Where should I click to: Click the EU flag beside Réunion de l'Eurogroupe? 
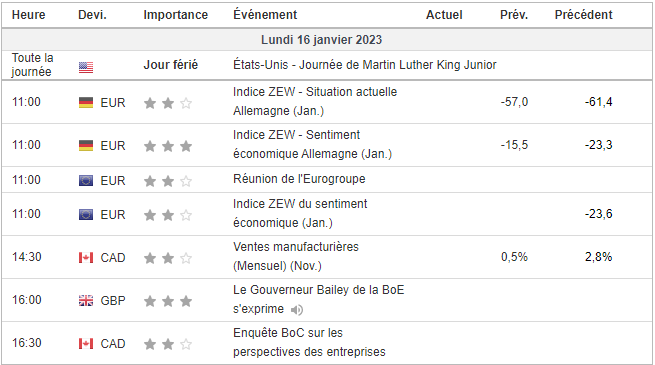[86, 180]
